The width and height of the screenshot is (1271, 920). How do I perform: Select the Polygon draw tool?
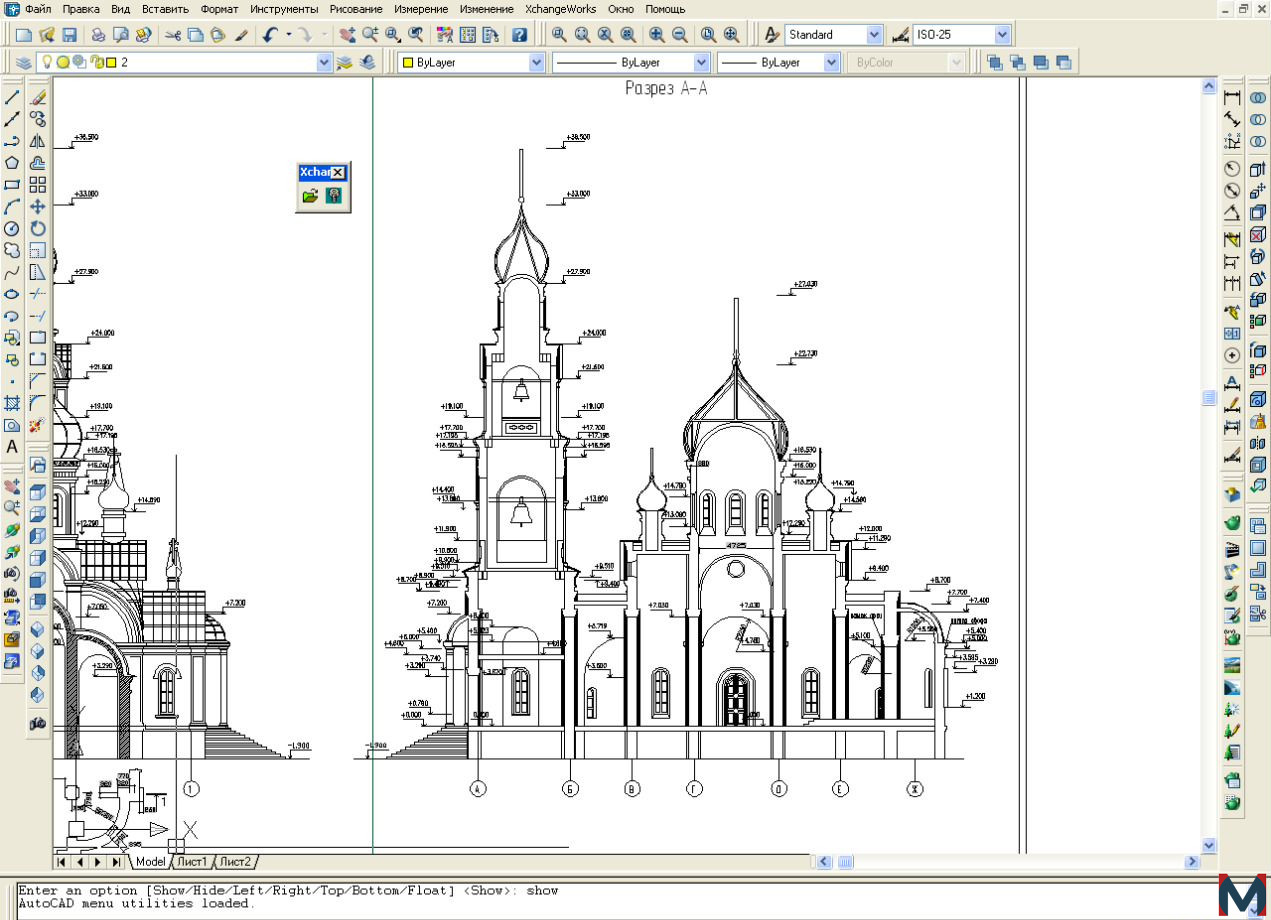[12, 162]
